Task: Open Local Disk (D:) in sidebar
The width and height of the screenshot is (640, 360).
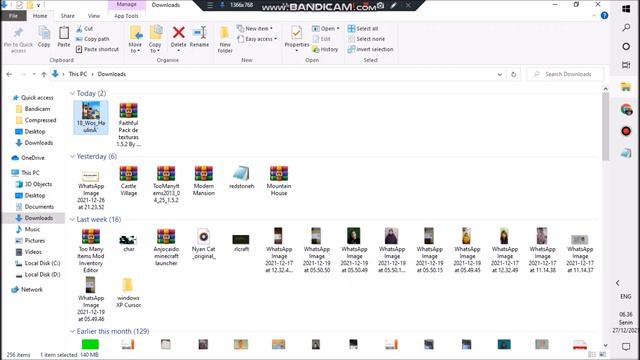Action: tap(38, 275)
